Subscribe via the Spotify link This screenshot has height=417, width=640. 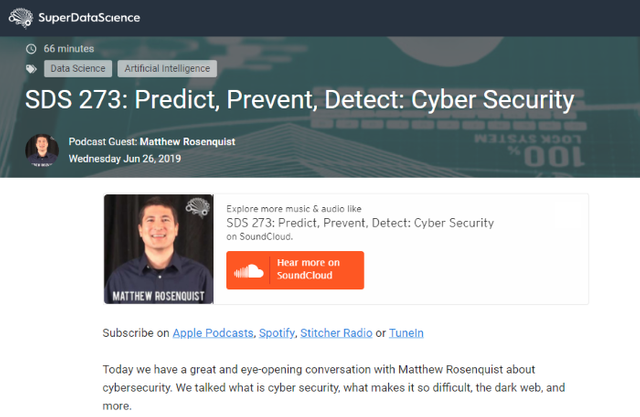pos(277,332)
